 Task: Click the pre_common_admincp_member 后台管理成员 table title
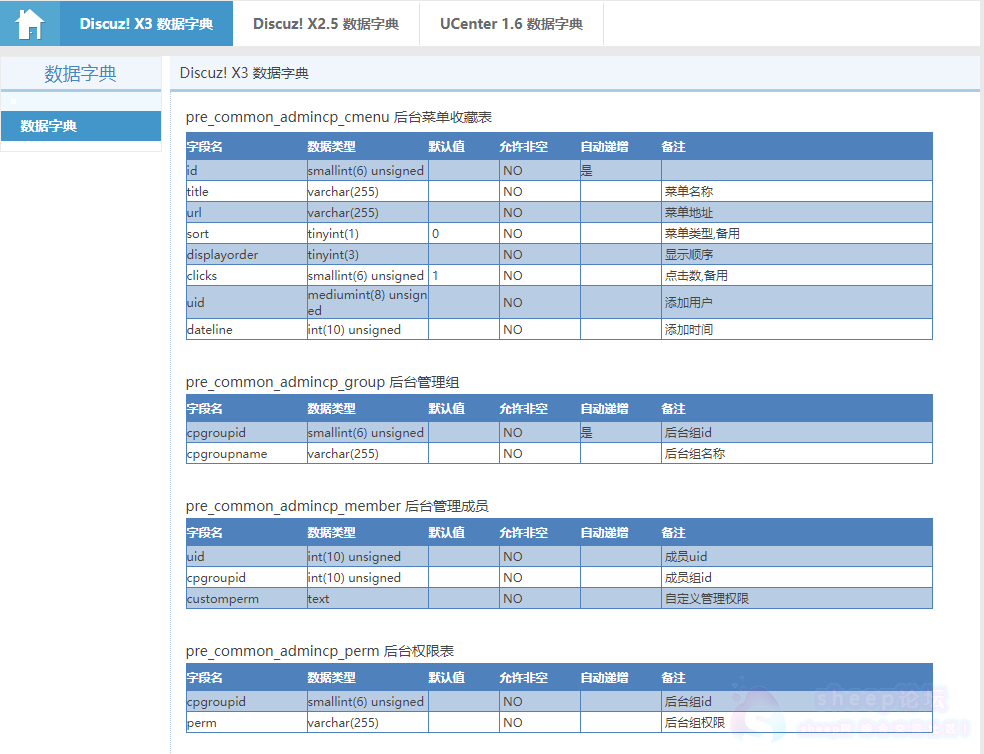click(337, 506)
